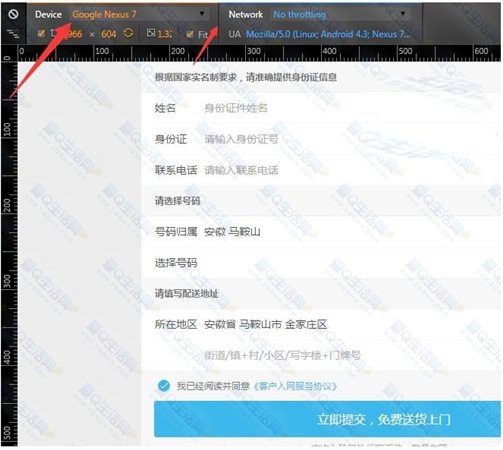503x450 pixels.
Task: Open the 选择号码 row
Action: (321, 263)
